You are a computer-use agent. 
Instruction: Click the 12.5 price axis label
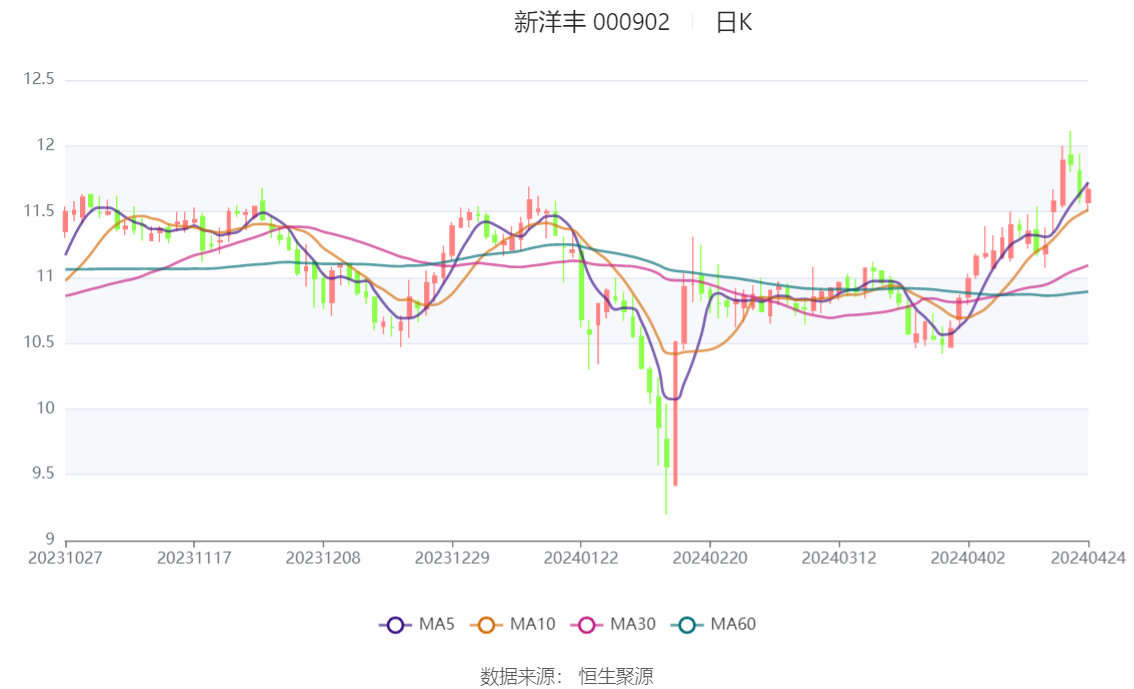(38, 80)
